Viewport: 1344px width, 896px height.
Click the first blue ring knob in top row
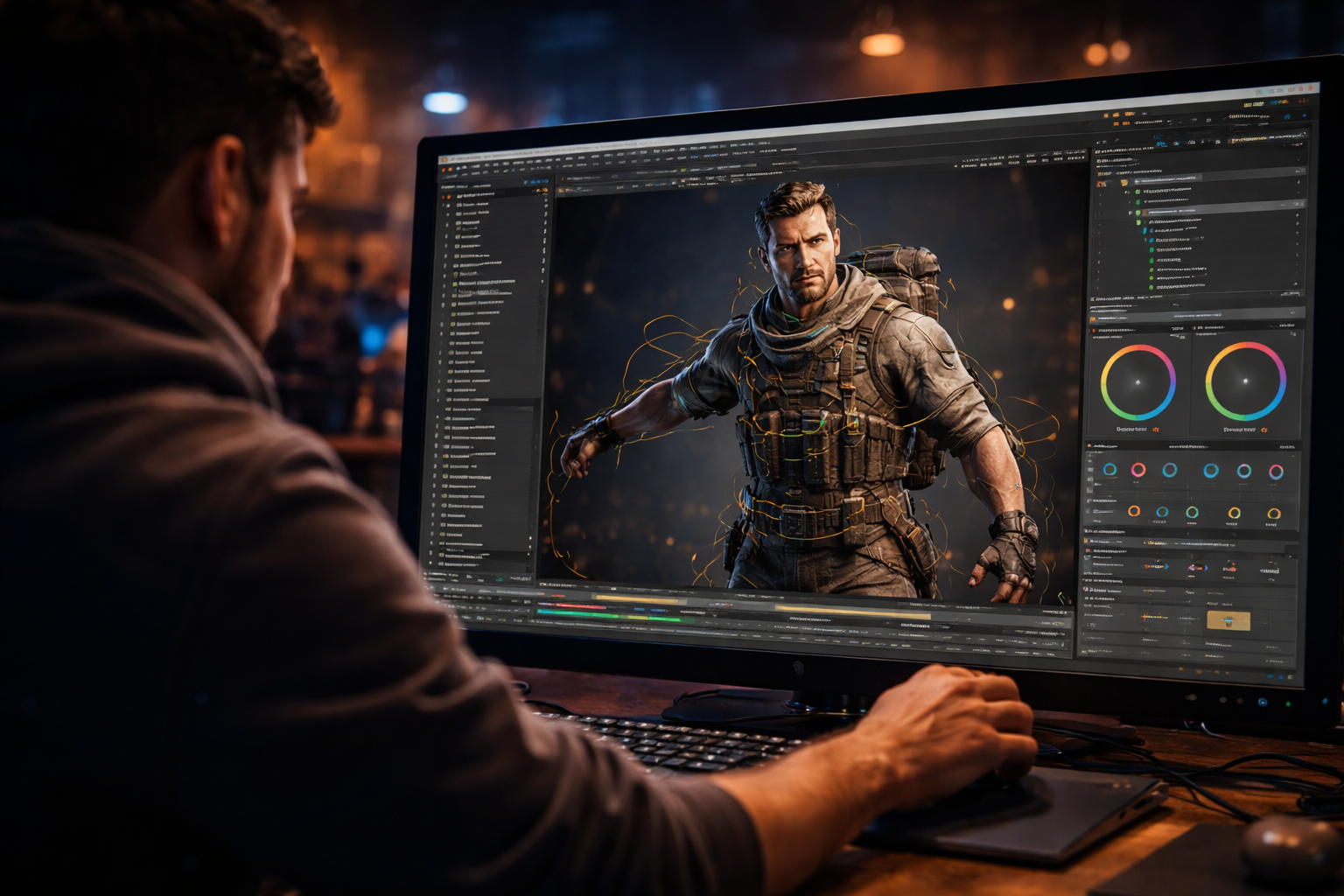click(x=1109, y=469)
